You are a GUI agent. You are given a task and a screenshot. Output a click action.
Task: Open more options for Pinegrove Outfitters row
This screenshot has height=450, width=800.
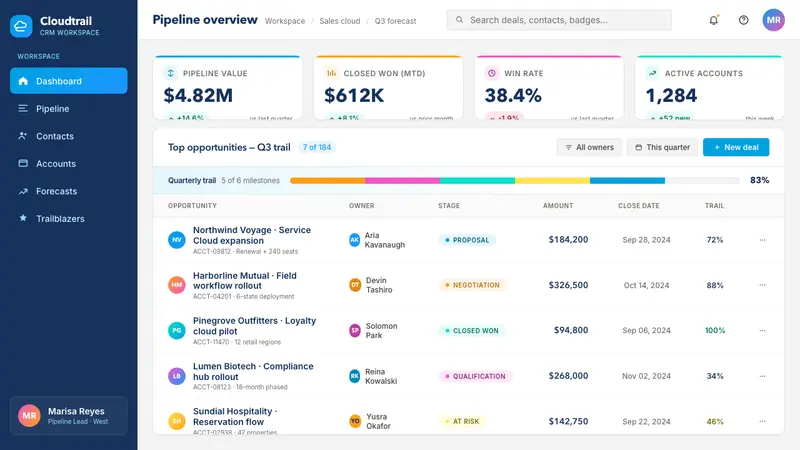point(762,330)
